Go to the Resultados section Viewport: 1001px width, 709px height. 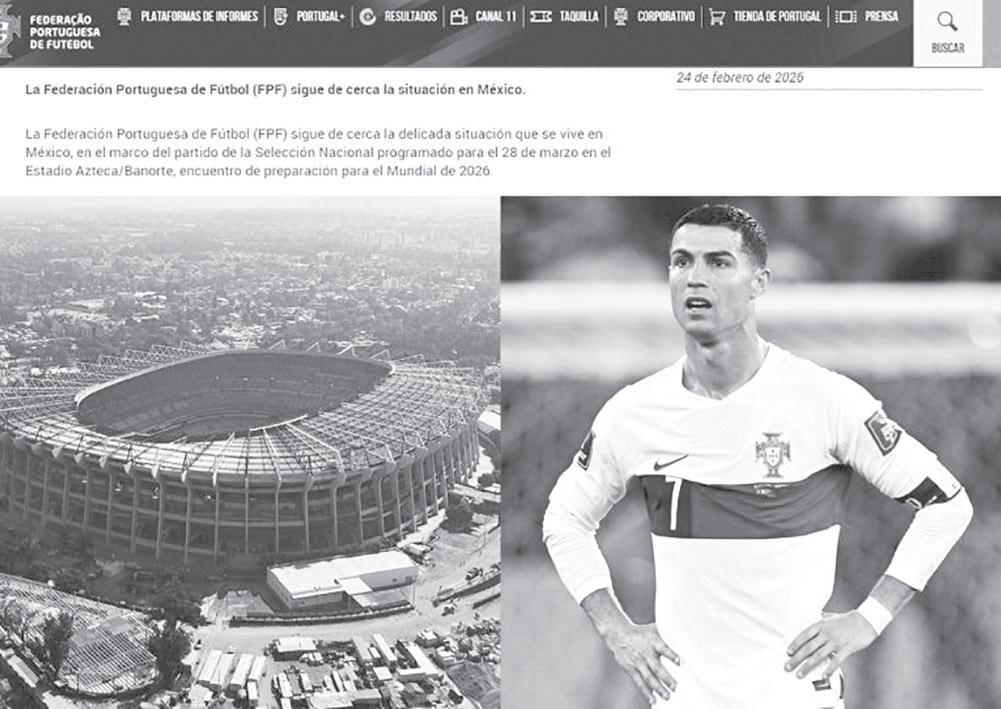point(410,17)
